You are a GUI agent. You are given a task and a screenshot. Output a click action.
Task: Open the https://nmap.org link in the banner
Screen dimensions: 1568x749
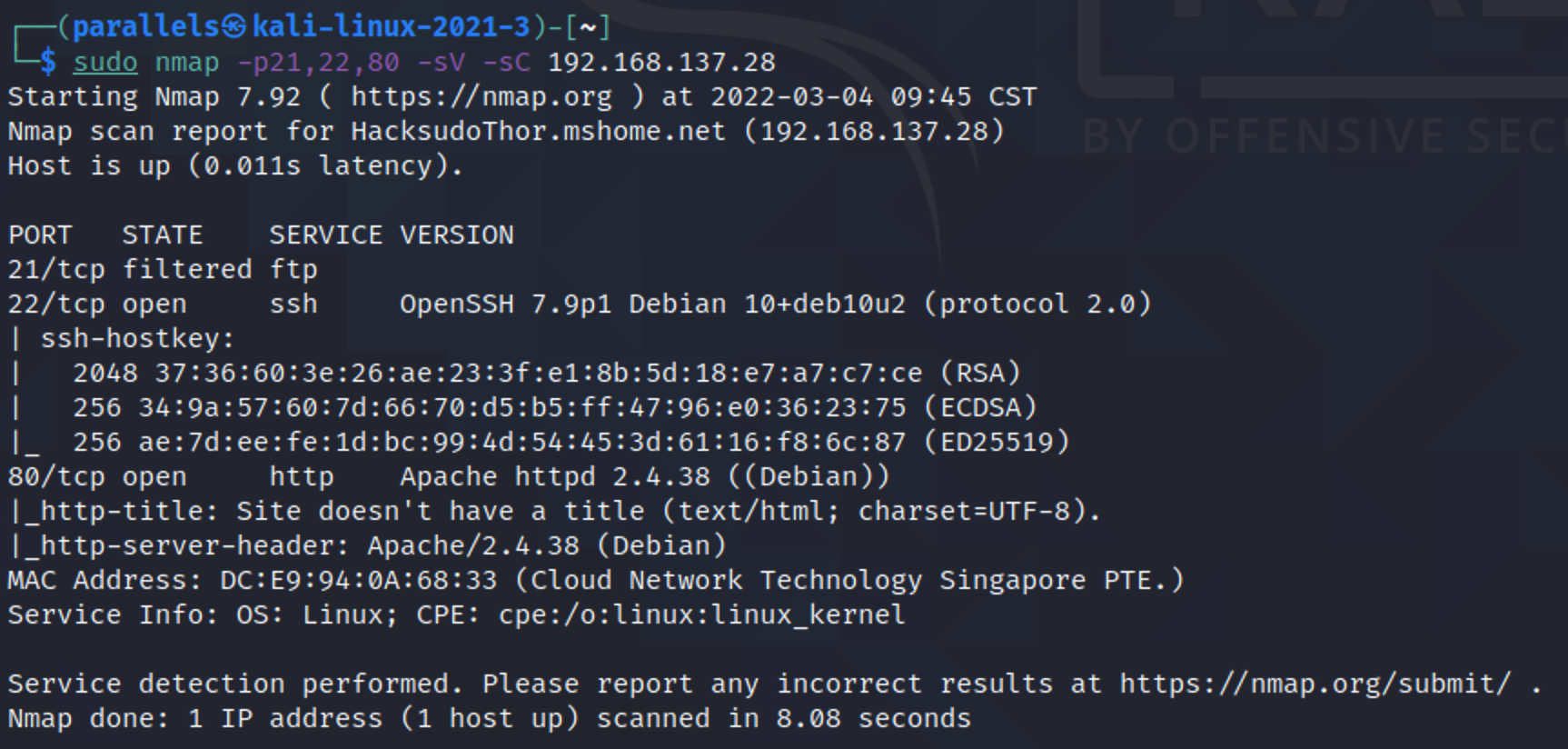pyautogui.click(x=481, y=96)
